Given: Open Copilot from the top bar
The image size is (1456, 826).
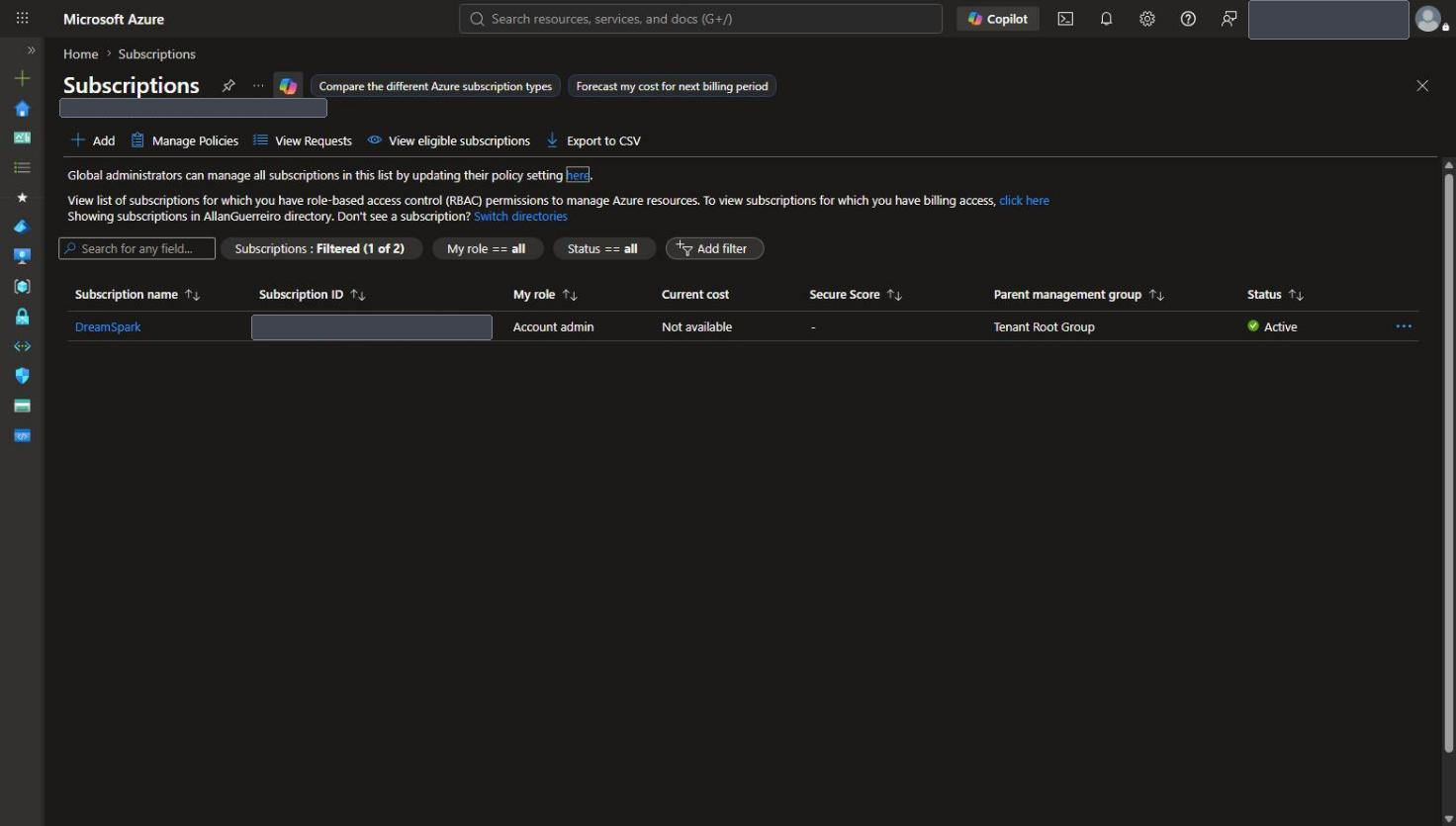Looking at the screenshot, I should pyautogui.click(x=998, y=19).
